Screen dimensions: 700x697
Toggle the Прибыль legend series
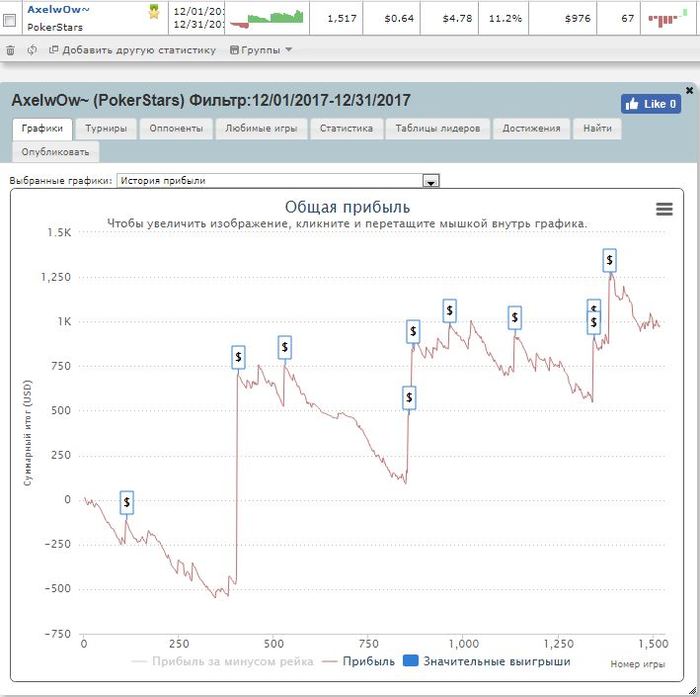(358, 661)
